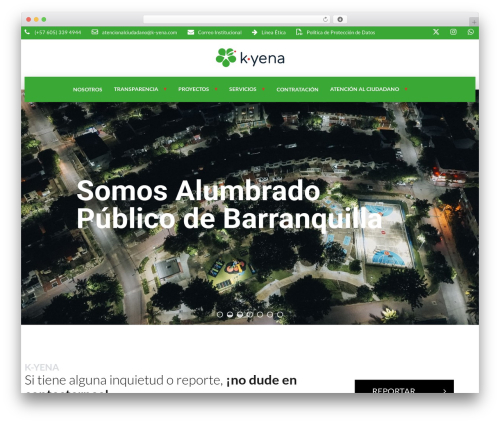Open Línea Ética link
The image size is (500, 423).
pyautogui.click(x=274, y=32)
